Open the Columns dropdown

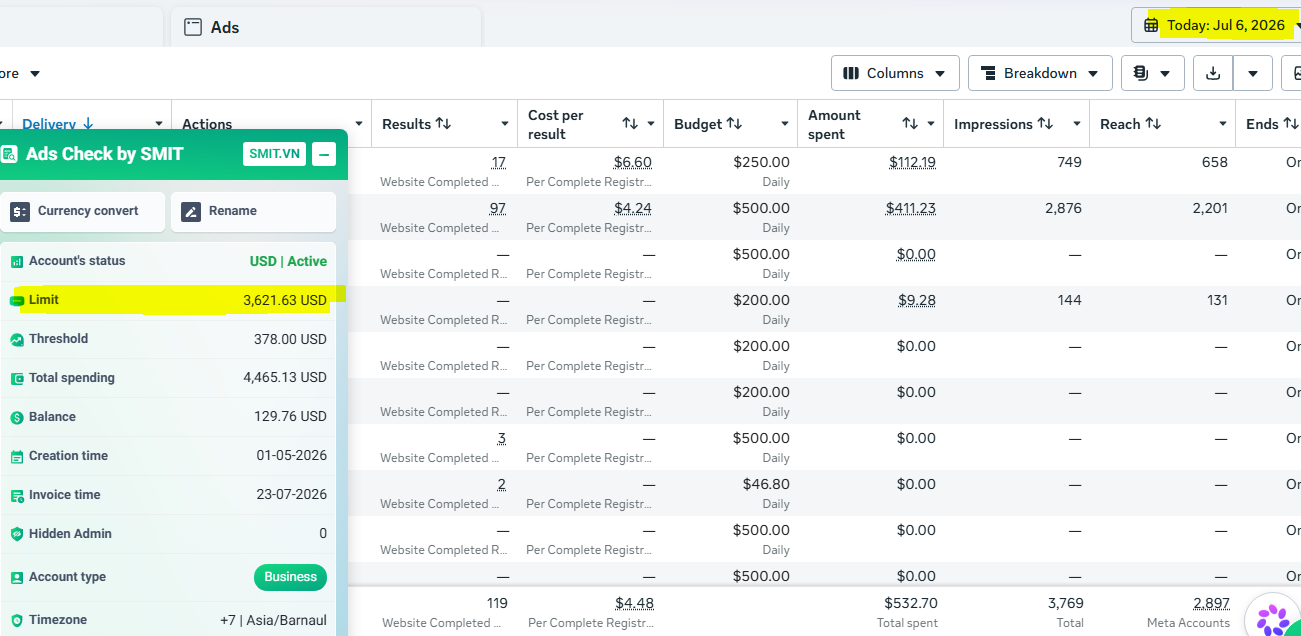(895, 73)
